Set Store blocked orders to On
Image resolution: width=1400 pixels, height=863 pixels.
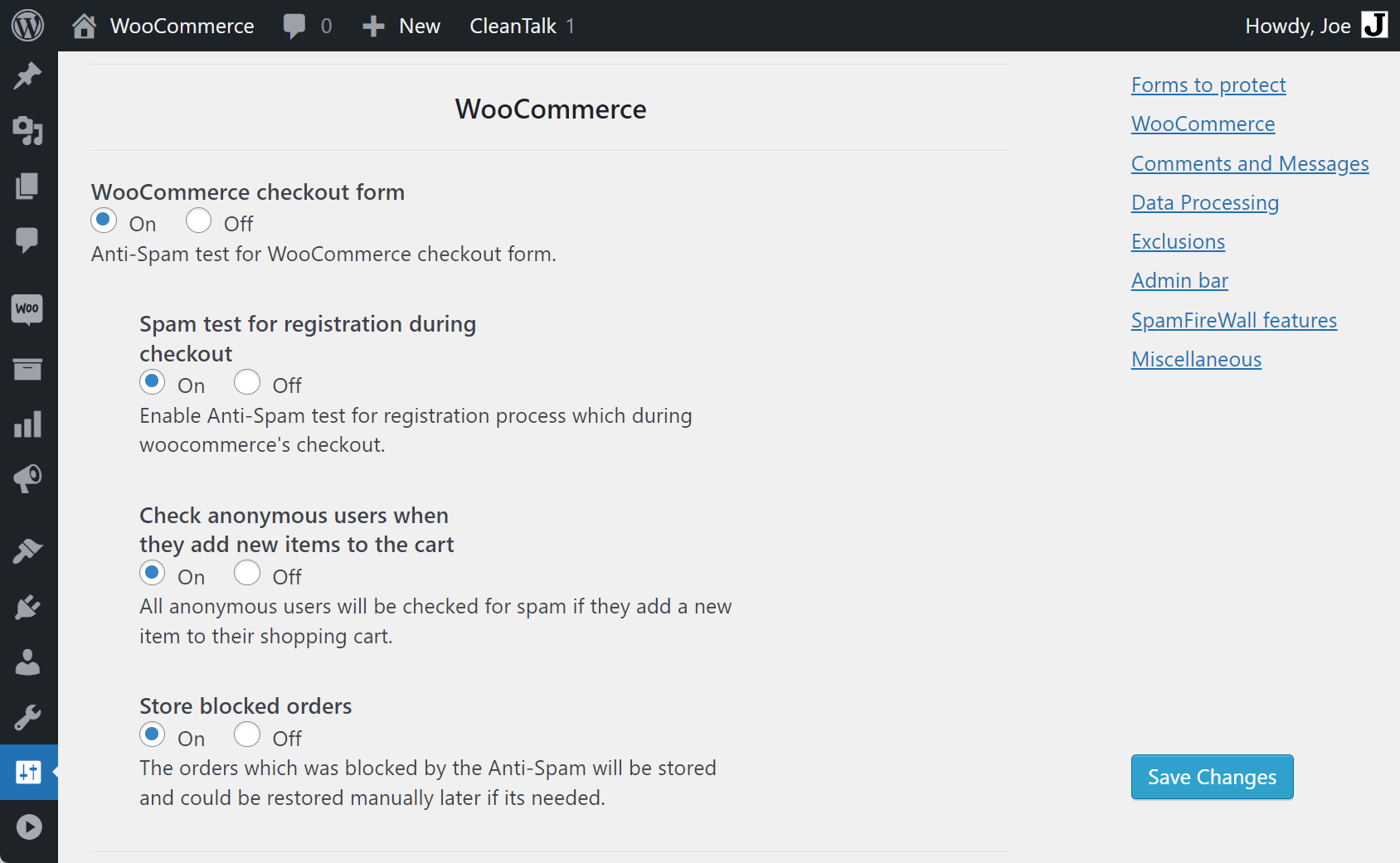[x=152, y=735]
